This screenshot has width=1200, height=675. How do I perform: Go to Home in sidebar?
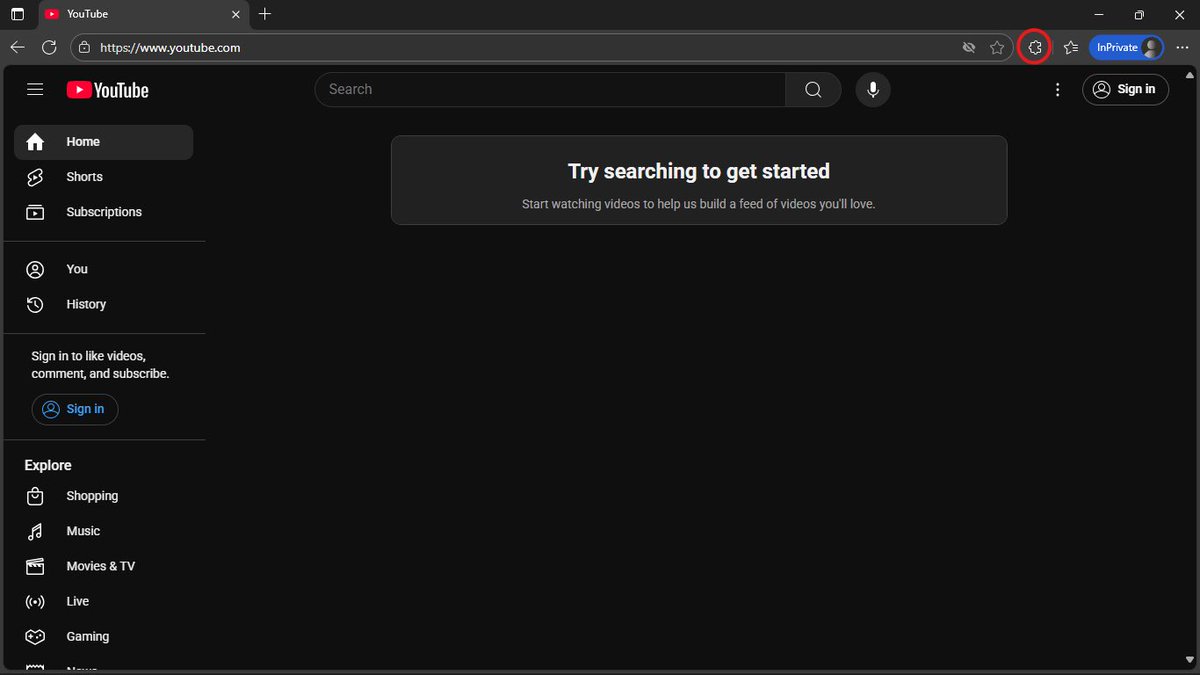104,142
